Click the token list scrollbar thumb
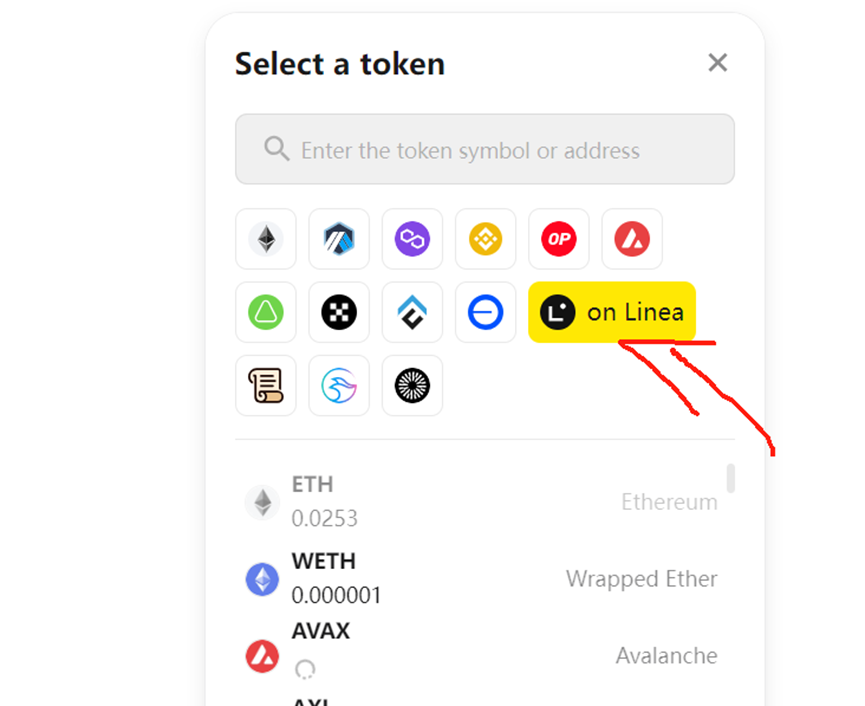Image resolution: width=865 pixels, height=706 pixels. pyautogui.click(x=730, y=478)
